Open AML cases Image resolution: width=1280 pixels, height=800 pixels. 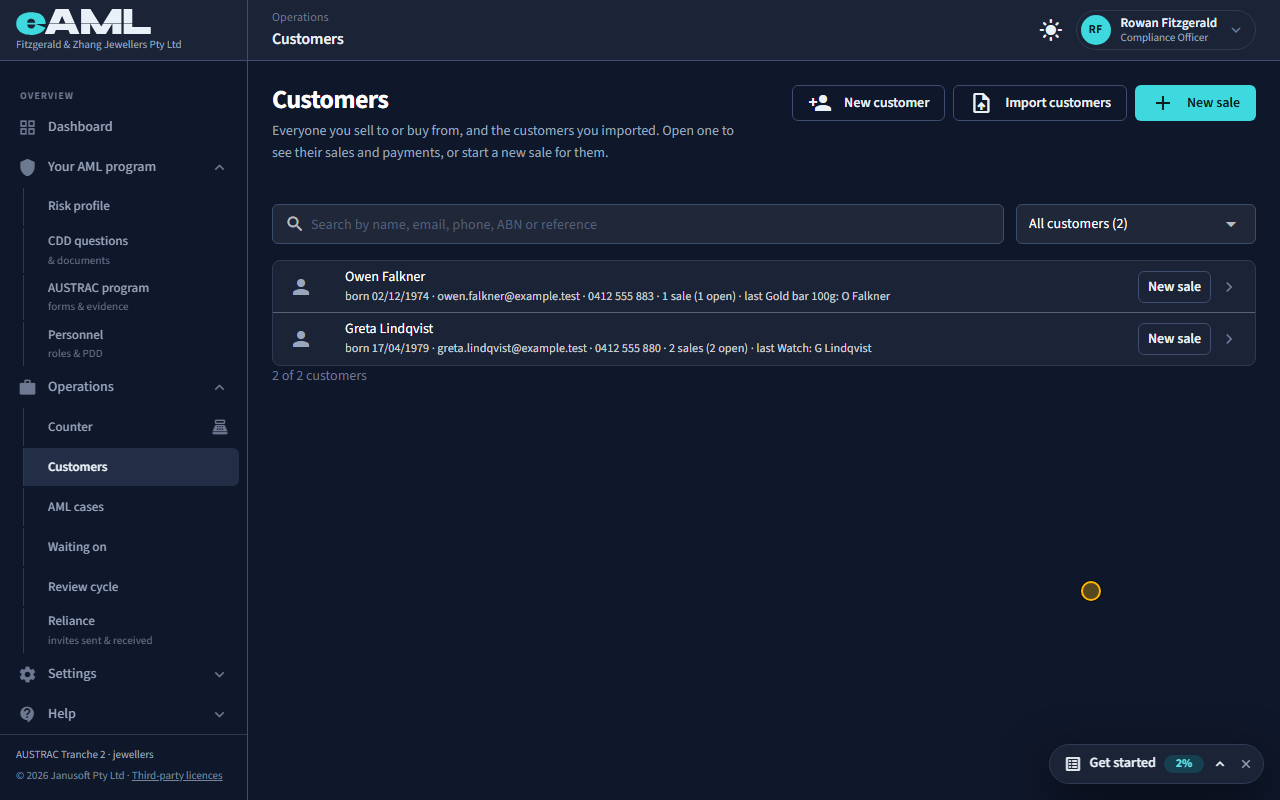coord(130,507)
